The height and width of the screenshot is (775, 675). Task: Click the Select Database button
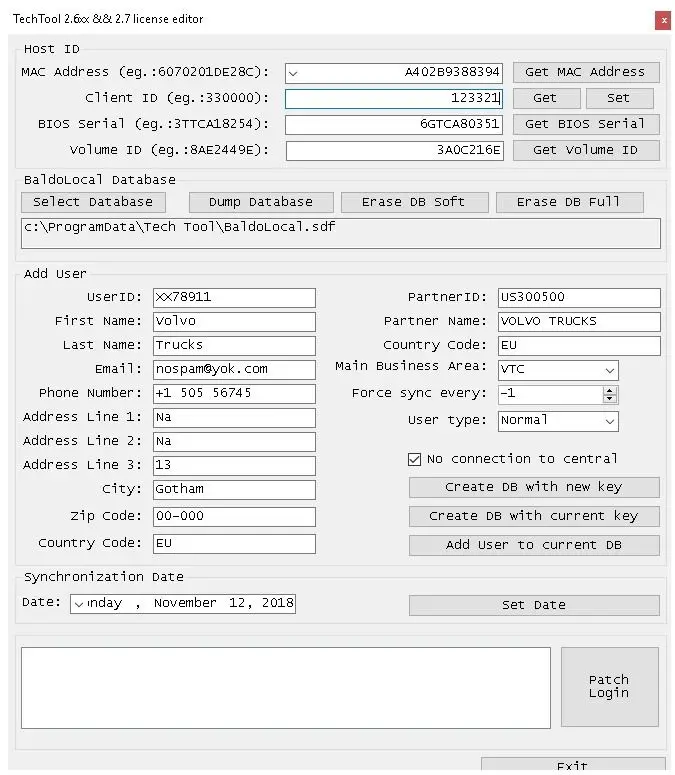click(x=93, y=202)
